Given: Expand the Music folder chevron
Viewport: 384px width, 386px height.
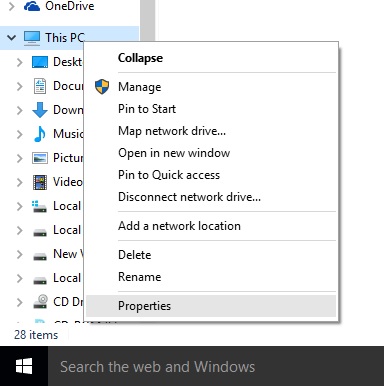Looking at the screenshot, I should [20, 134].
